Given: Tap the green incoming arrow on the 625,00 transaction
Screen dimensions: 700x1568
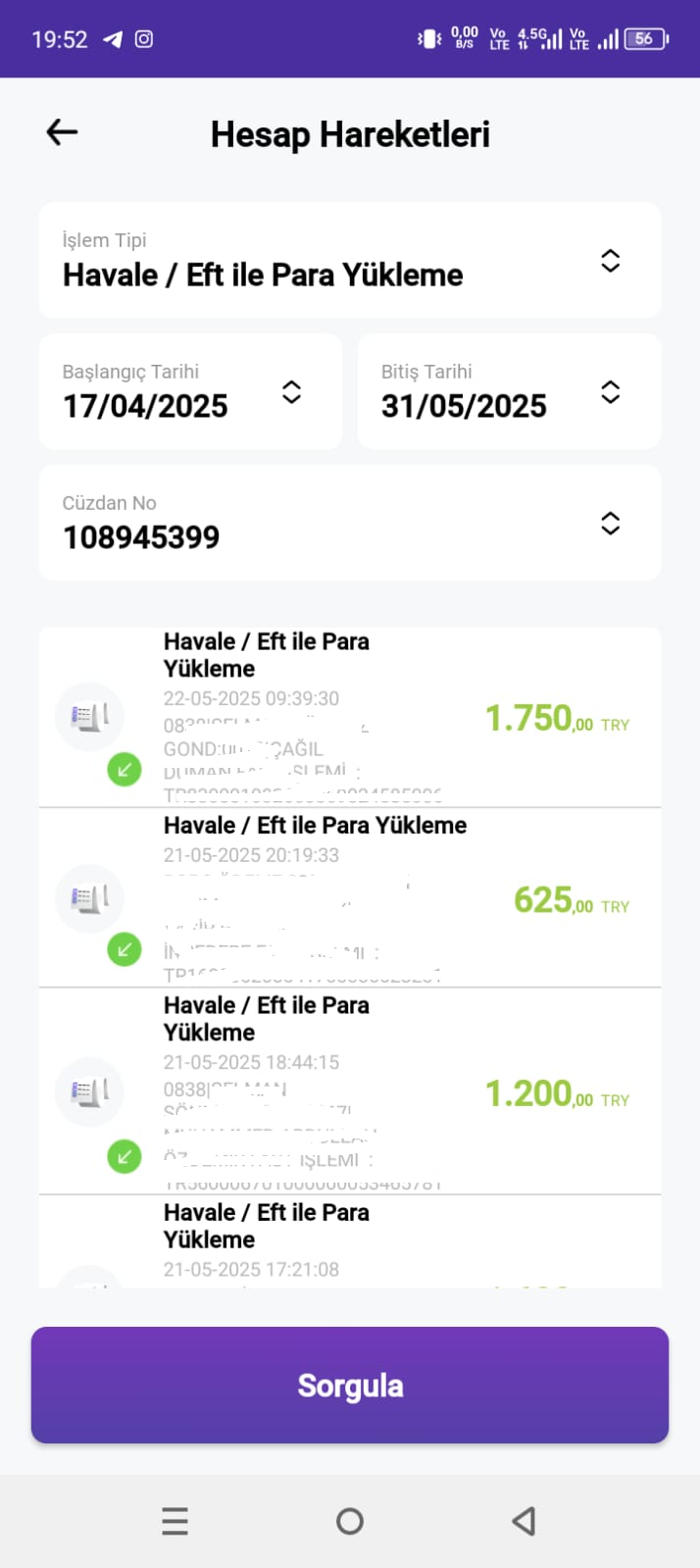Looking at the screenshot, I should coord(125,949).
